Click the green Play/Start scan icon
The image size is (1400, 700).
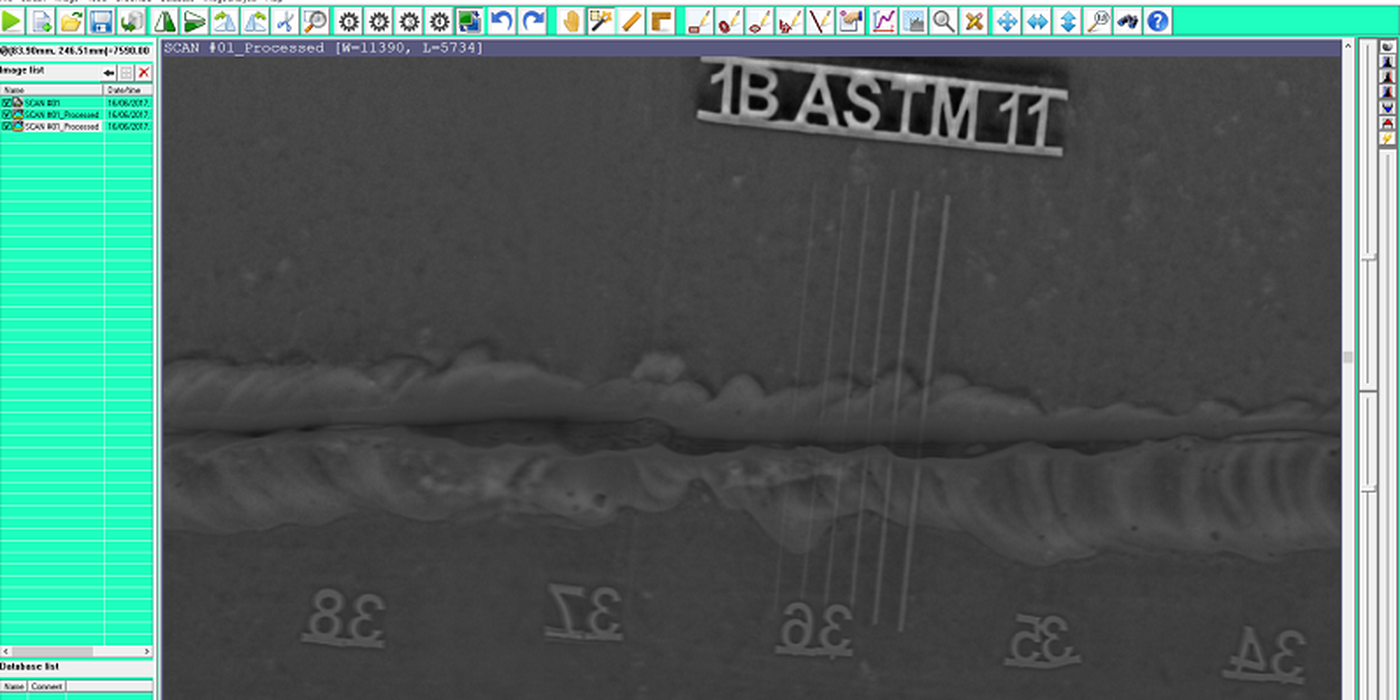point(12,20)
